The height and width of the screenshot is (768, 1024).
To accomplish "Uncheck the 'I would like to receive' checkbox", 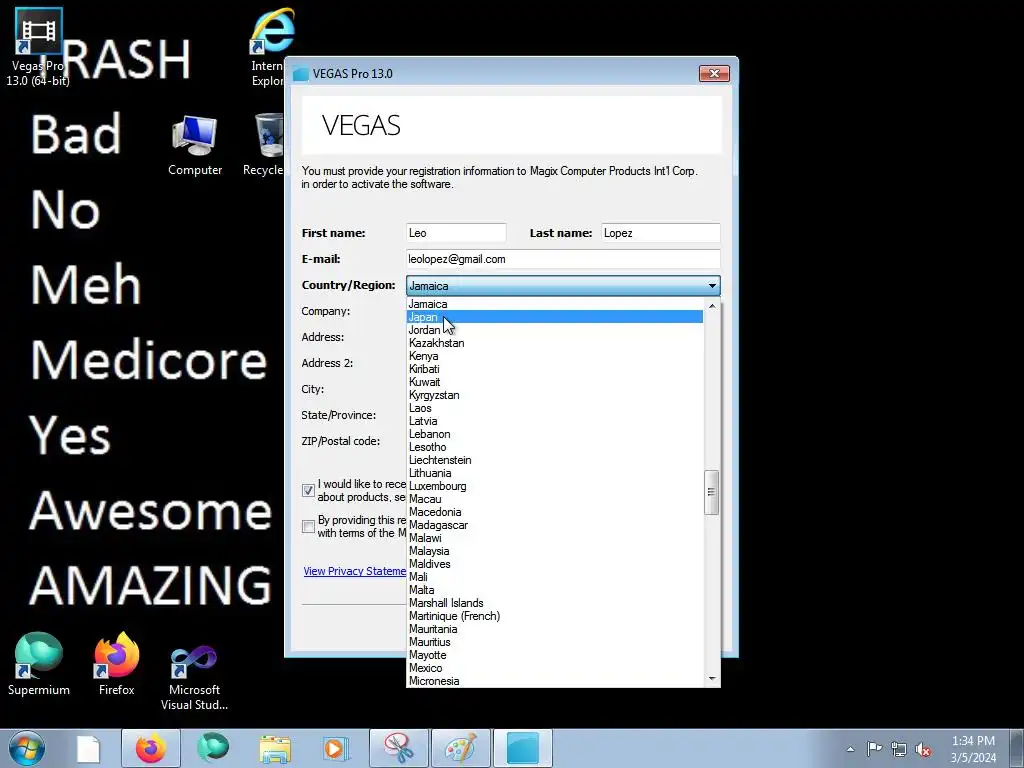I will pyautogui.click(x=308, y=490).
